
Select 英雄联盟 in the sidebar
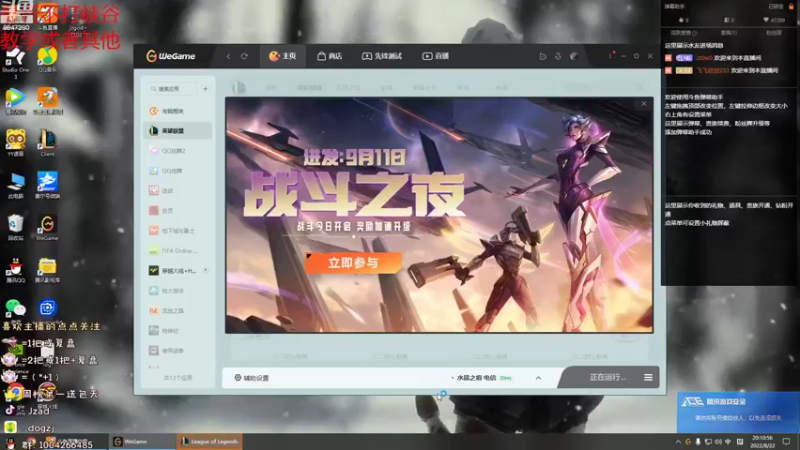click(x=177, y=131)
